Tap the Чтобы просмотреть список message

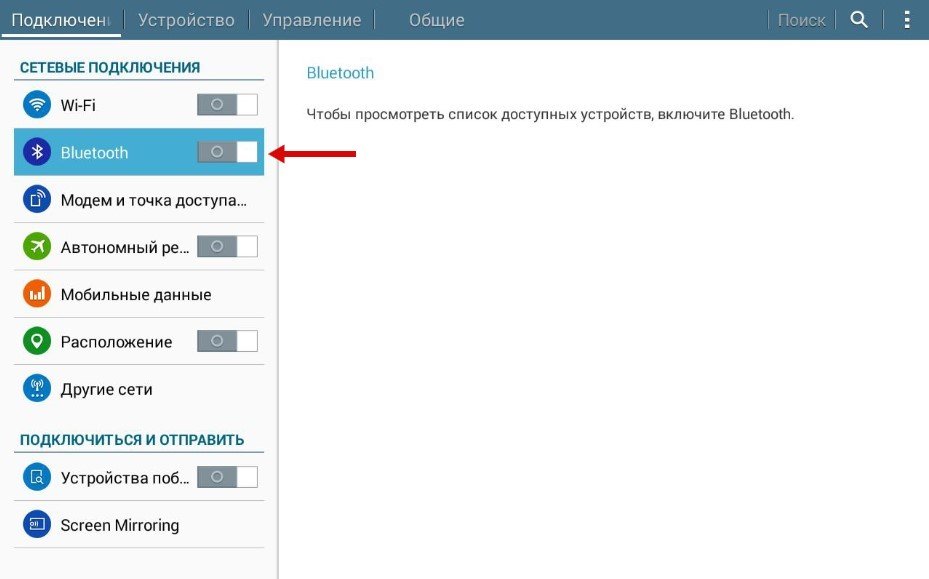pyautogui.click(x=550, y=114)
